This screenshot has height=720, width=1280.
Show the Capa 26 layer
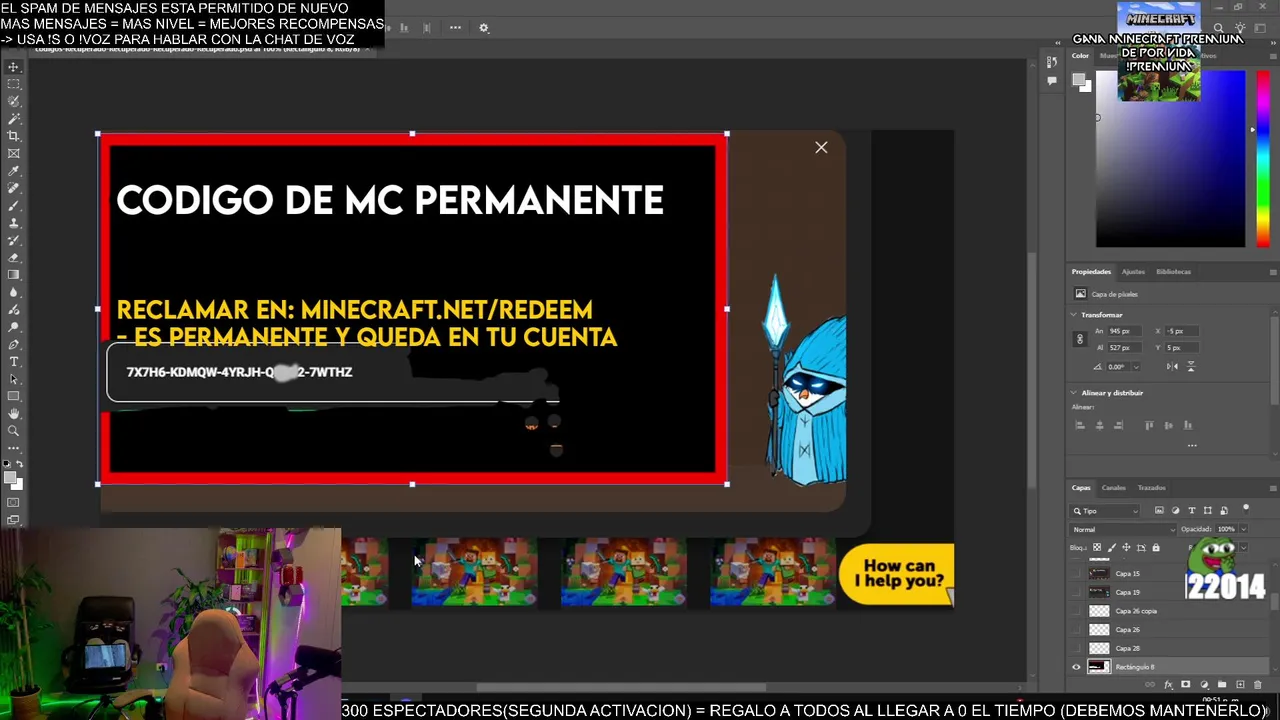pos(1077,630)
